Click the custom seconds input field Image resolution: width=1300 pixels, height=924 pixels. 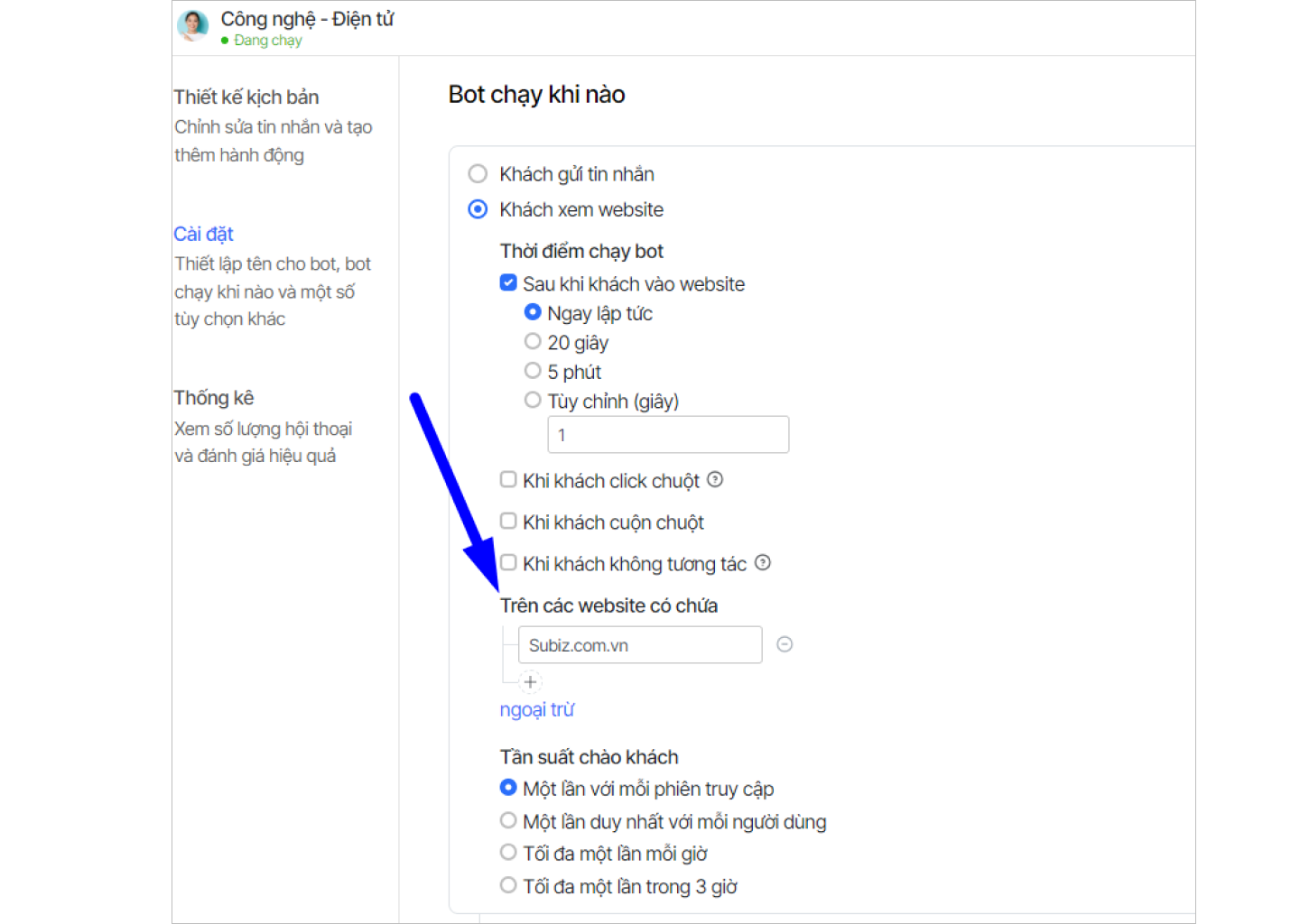pyautogui.click(x=668, y=435)
